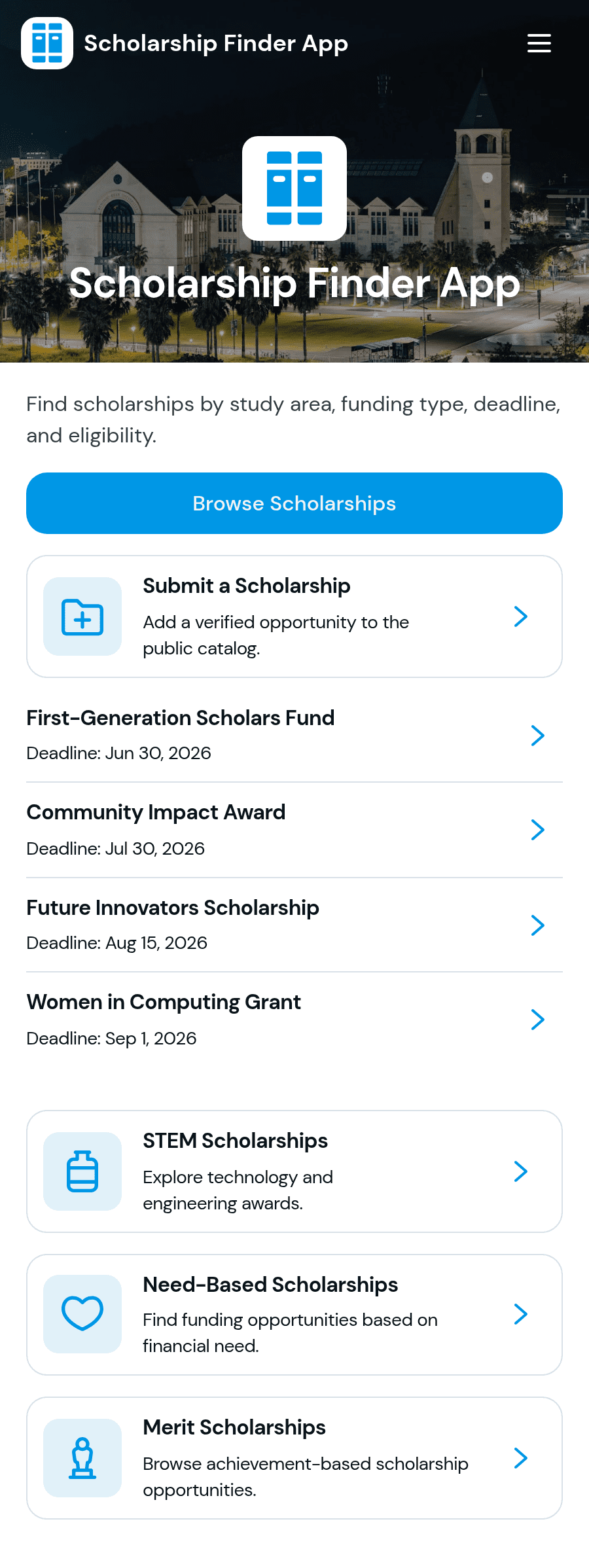589x1568 pixels.
Task: Open Need-Based Scholarships card title
Action: tap(270, 1285)
